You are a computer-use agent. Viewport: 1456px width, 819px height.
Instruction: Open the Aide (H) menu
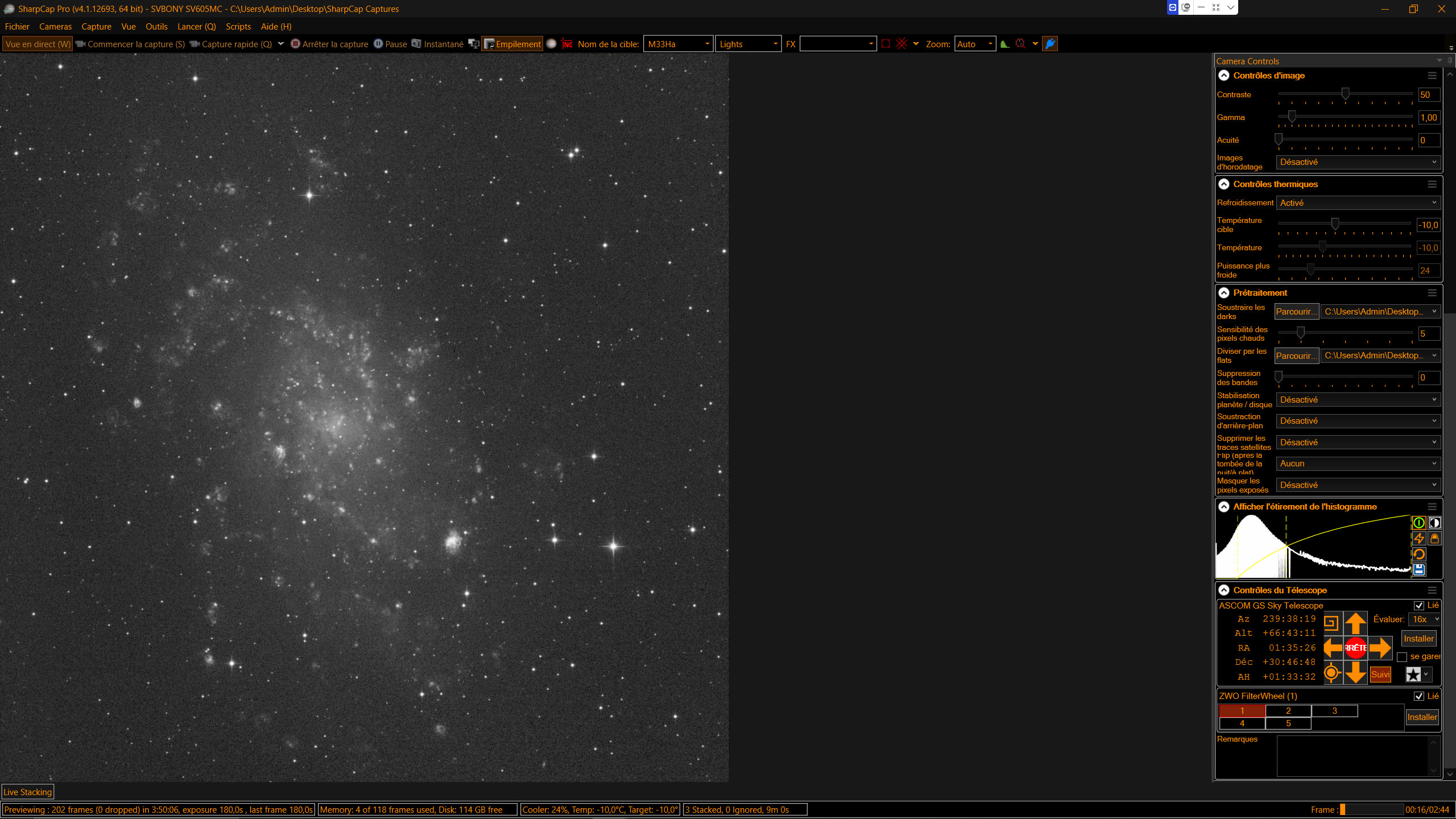[276, 27]
